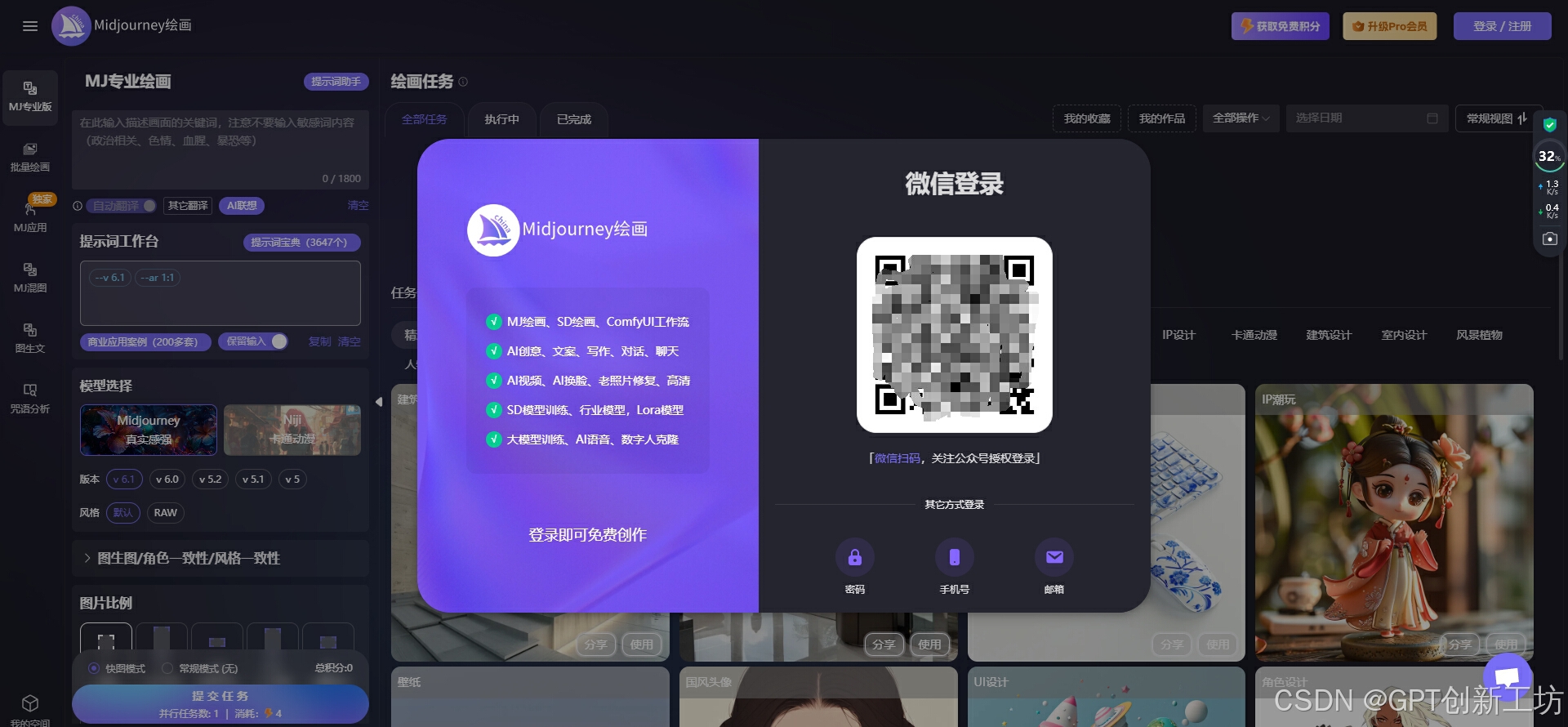Click the screenshot camera icon
1568x727 pixels.
click(x=1549, y=239)
